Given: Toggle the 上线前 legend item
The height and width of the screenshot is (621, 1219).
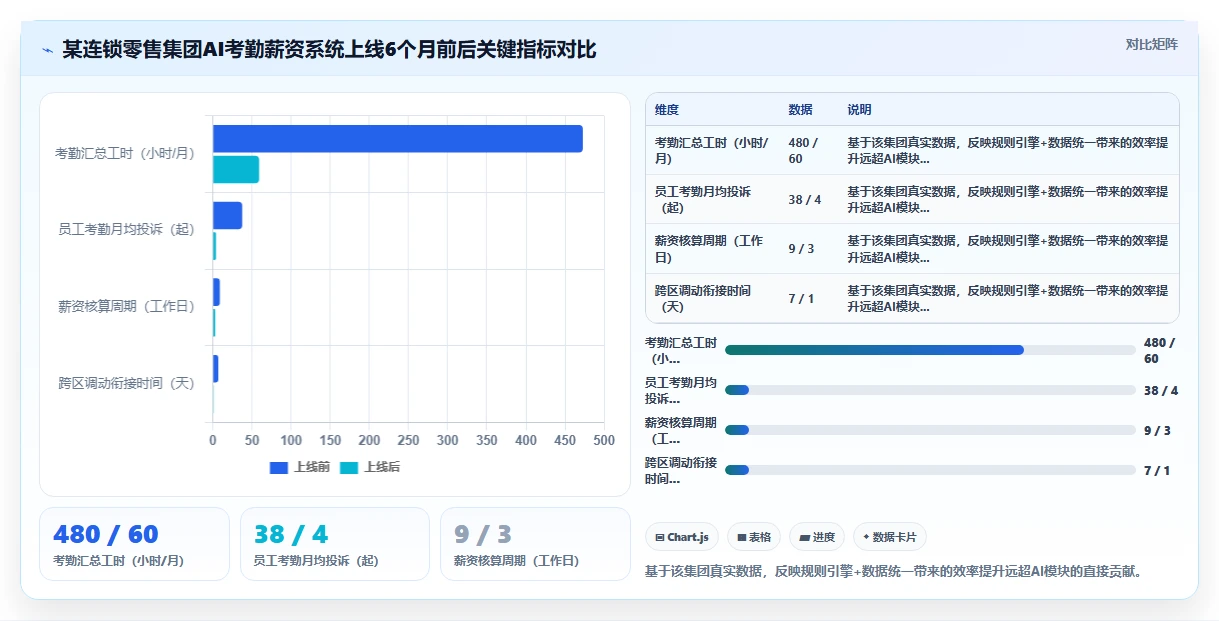Looking at the screenshot, I should [x=300, y=467].
